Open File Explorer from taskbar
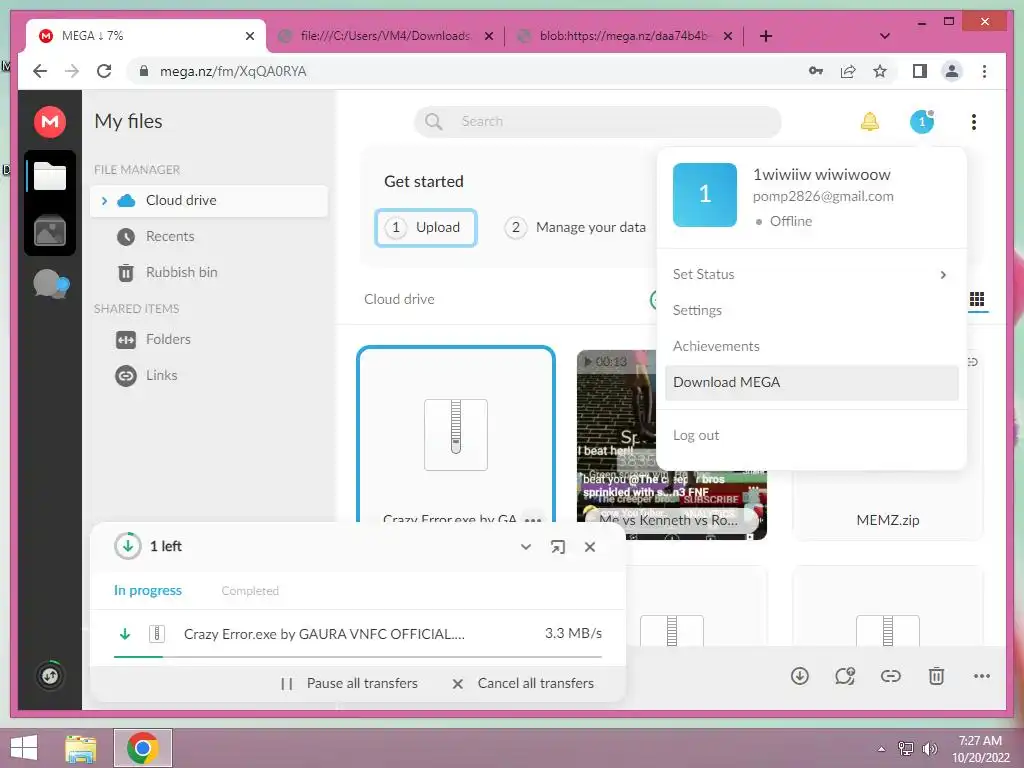This screenshot has height=768, width=1024. pos(81,748)
